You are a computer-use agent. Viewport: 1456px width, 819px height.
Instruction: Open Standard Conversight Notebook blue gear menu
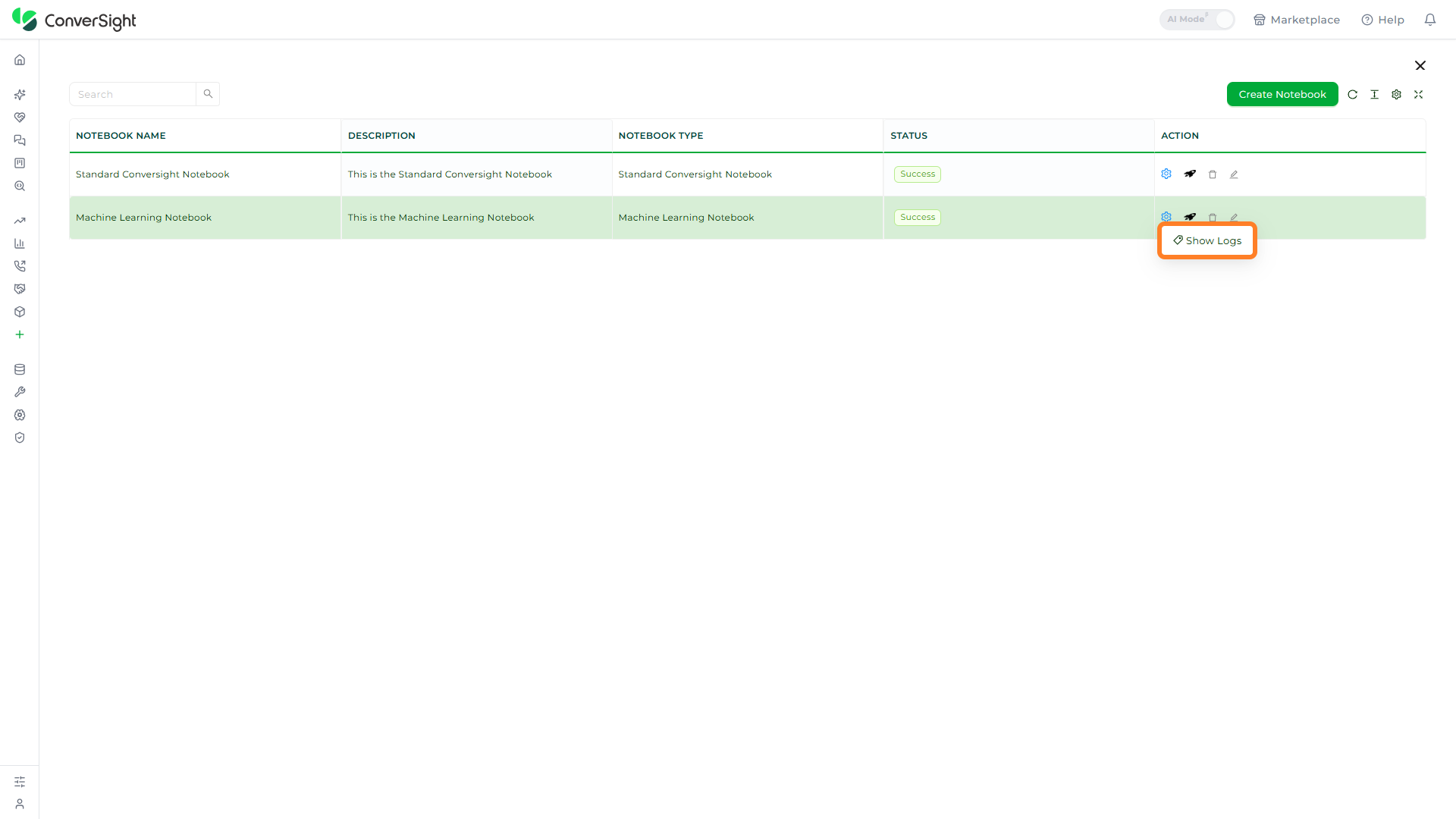(1166, 174)
